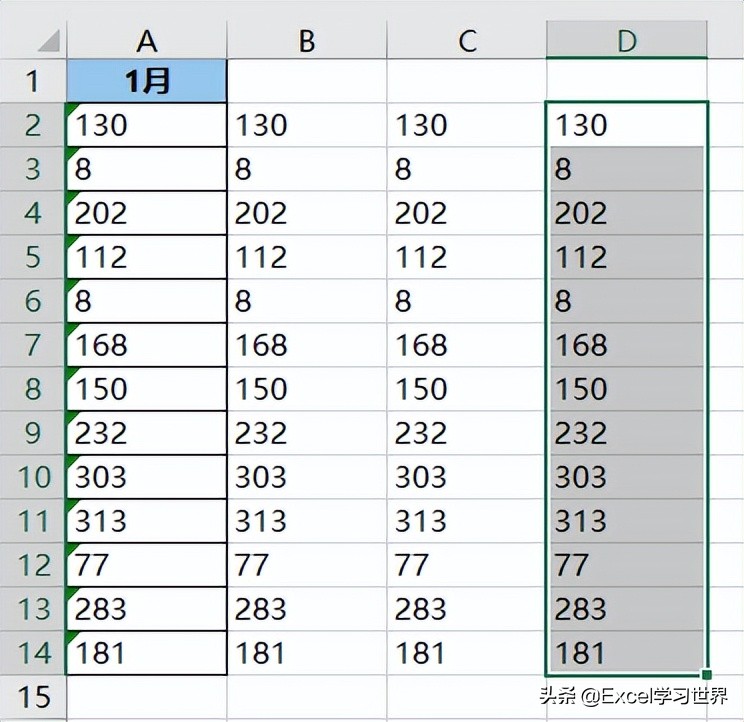This screenshot has height=722, width=744.
Task: Select column C header
Action: pyautogui.click(x=467, y=40)
